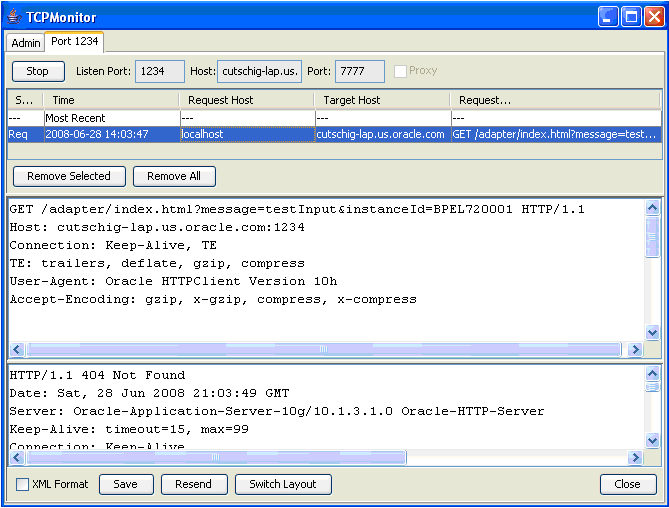Switch to the Admin tab
Viewport: 669px width, 508px height.
point(26,43)
